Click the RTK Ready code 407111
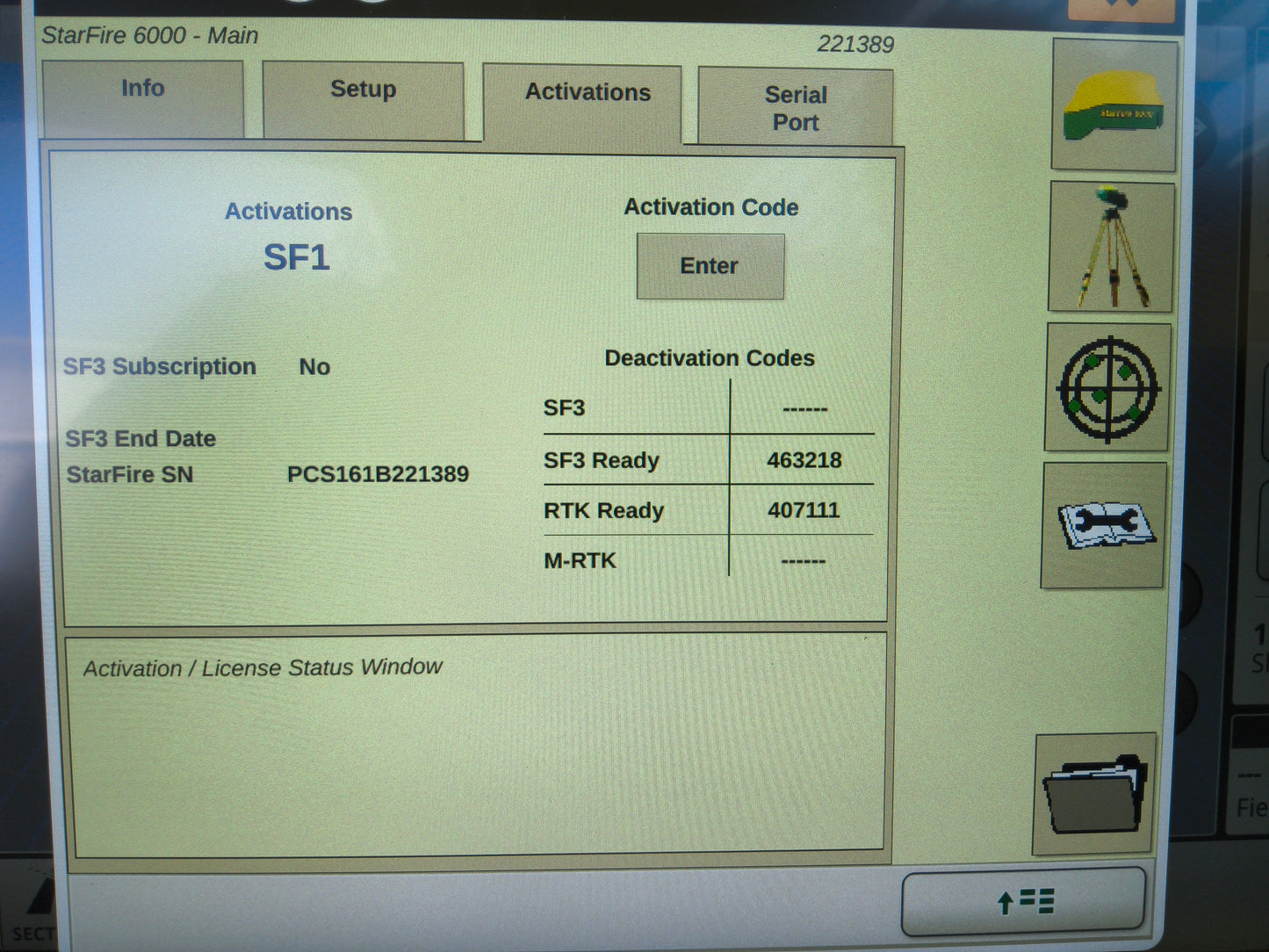The height and width of the screenshot is (952, 1269). click(x=804, y=510)
